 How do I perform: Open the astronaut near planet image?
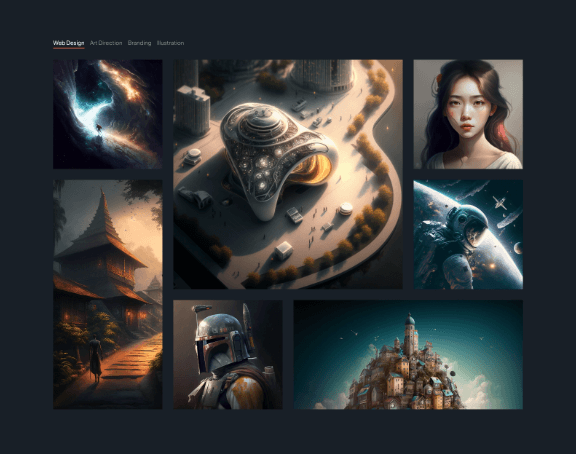[468, 234]
